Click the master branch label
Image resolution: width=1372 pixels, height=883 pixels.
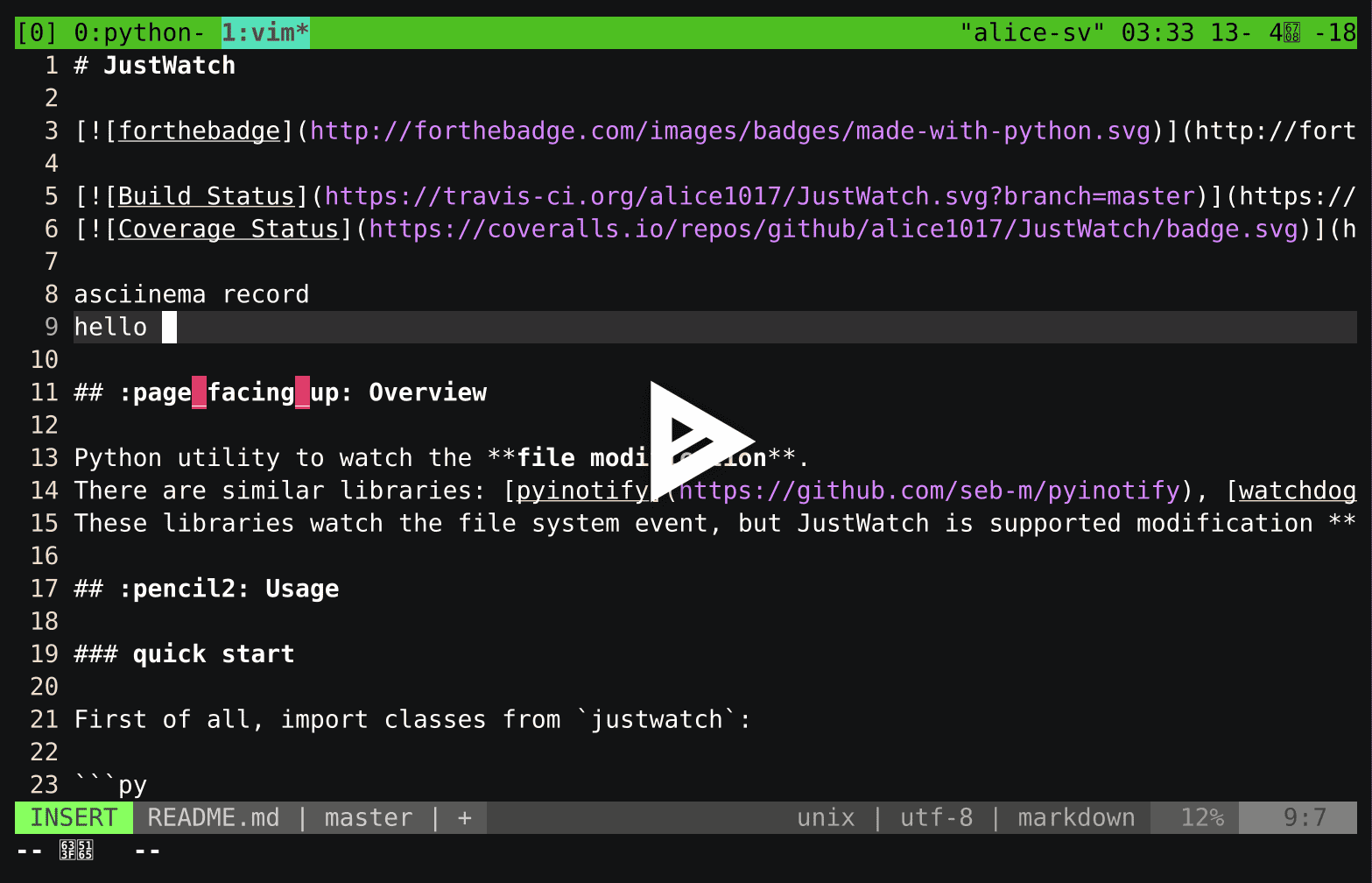[369, 817]
